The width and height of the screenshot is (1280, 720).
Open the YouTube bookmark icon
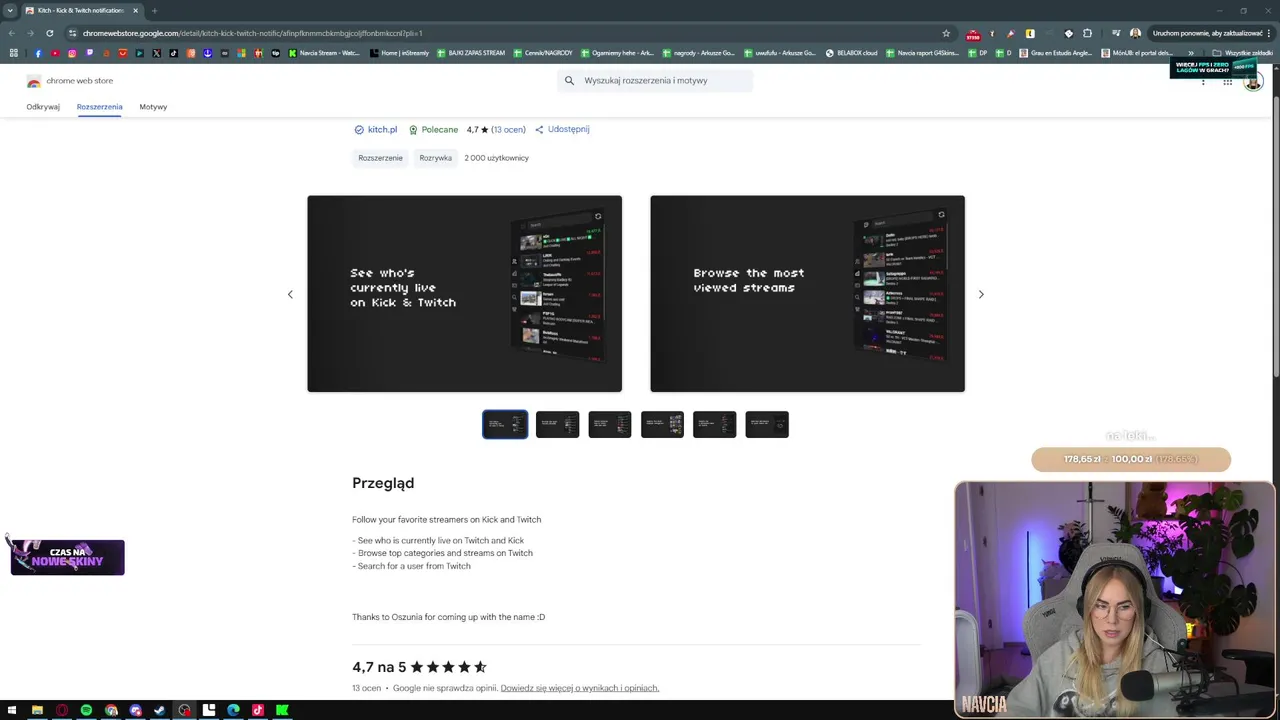(x=55, y=53)
